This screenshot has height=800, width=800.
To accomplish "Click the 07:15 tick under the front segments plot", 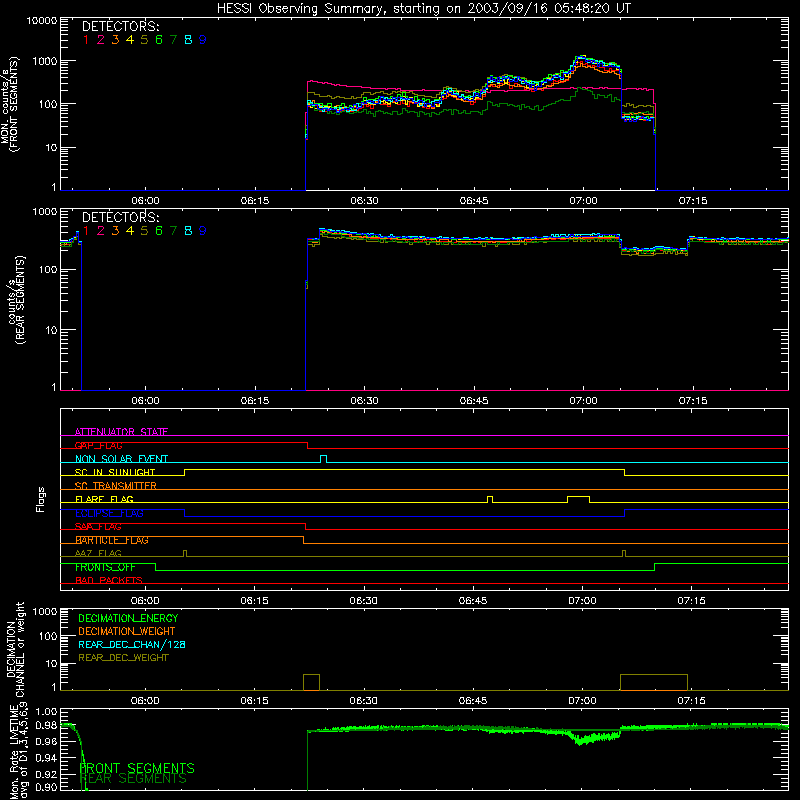I will [x=693, y=201].
